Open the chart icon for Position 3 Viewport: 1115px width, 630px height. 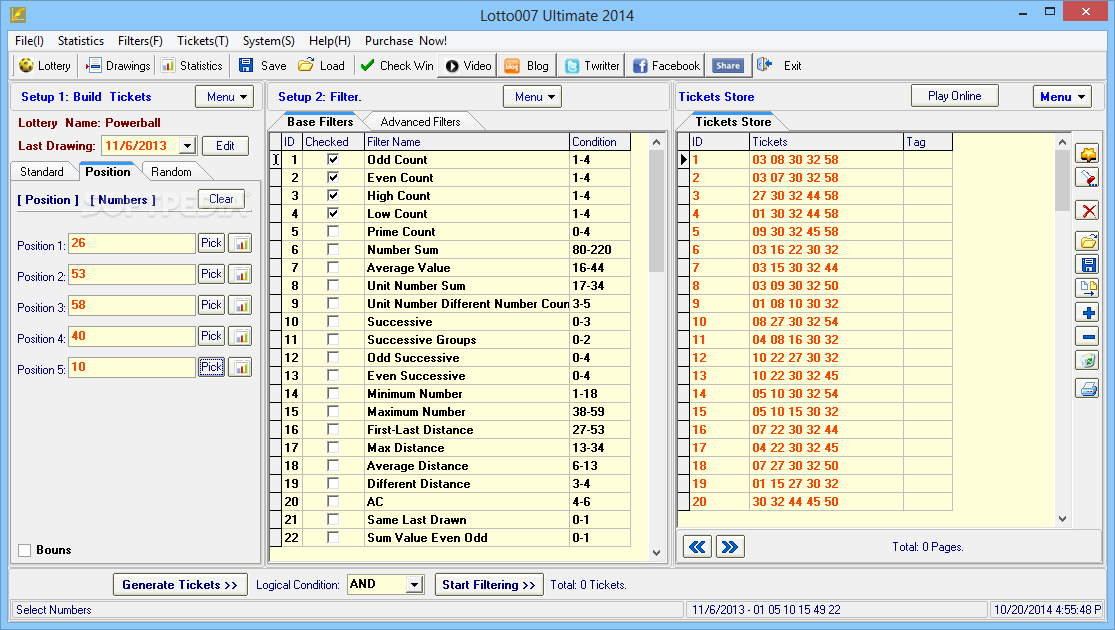coord(241,306)
